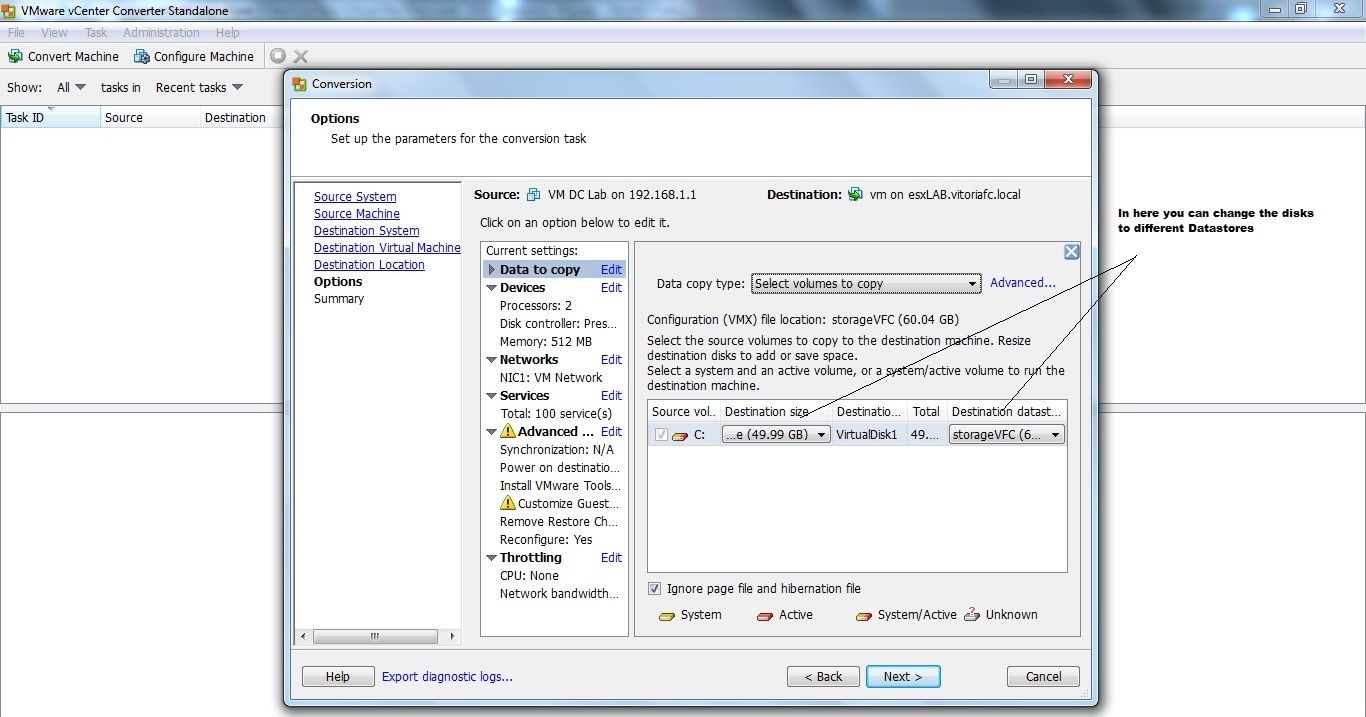Click Edit link for Devices
The height and width of the screenshot is (717, 1366).
pos(611,288)
